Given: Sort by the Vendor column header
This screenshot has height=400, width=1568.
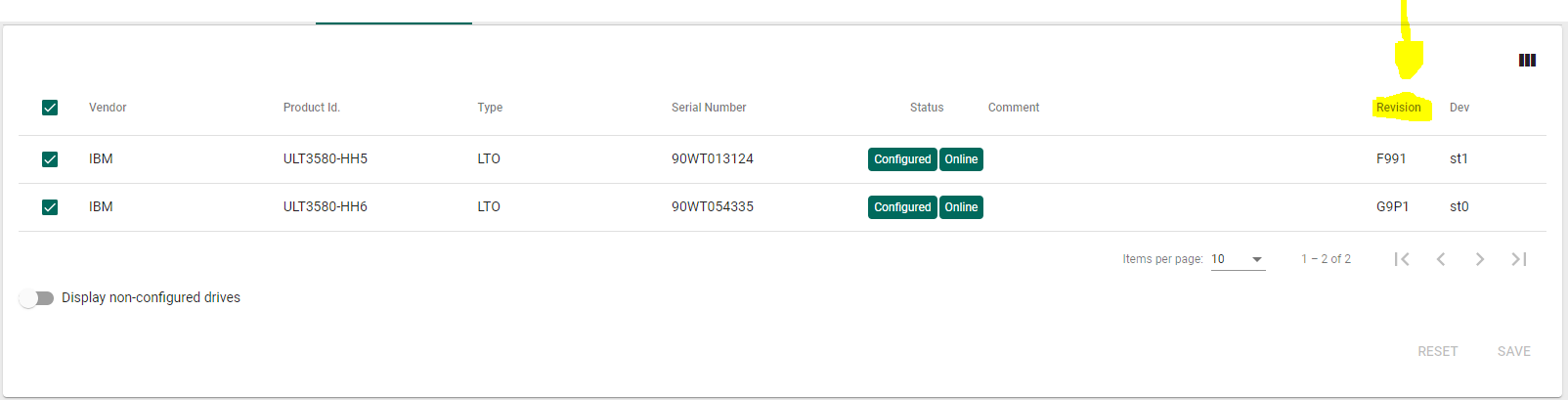Looking at the screenshot, I should click(108, 108).
